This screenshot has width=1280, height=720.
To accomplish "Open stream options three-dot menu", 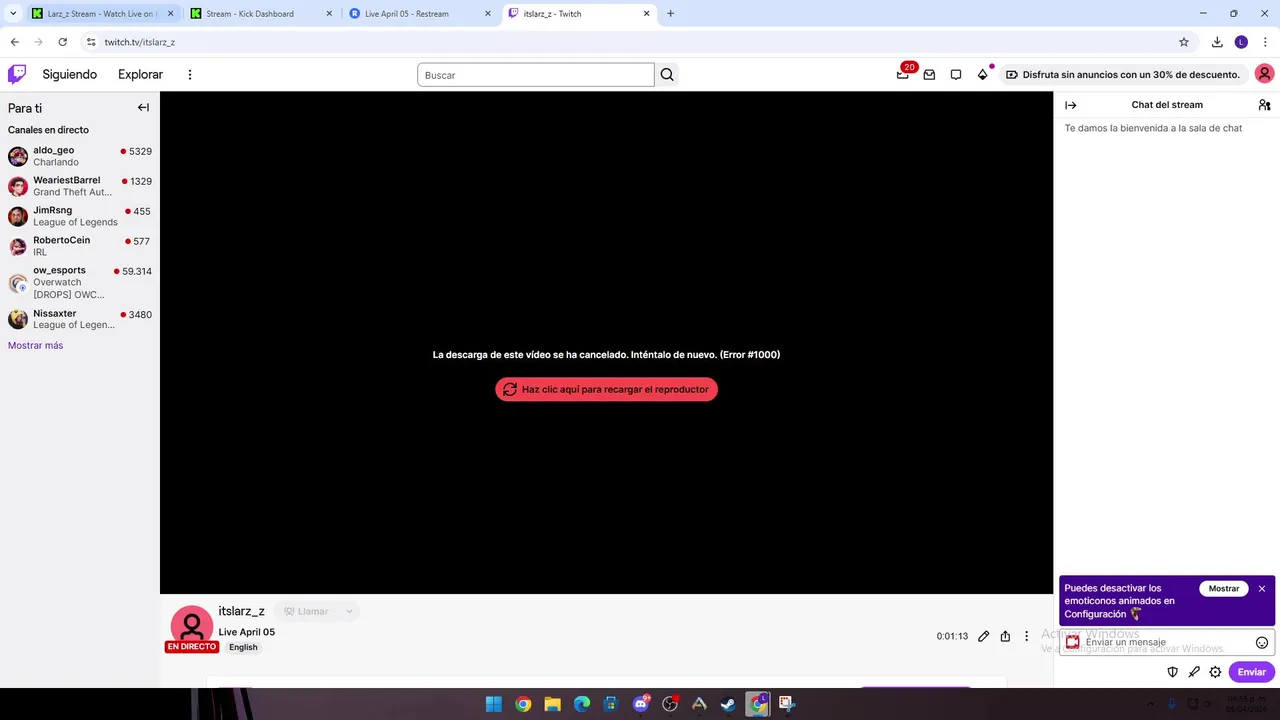I will pos(1026,636).
